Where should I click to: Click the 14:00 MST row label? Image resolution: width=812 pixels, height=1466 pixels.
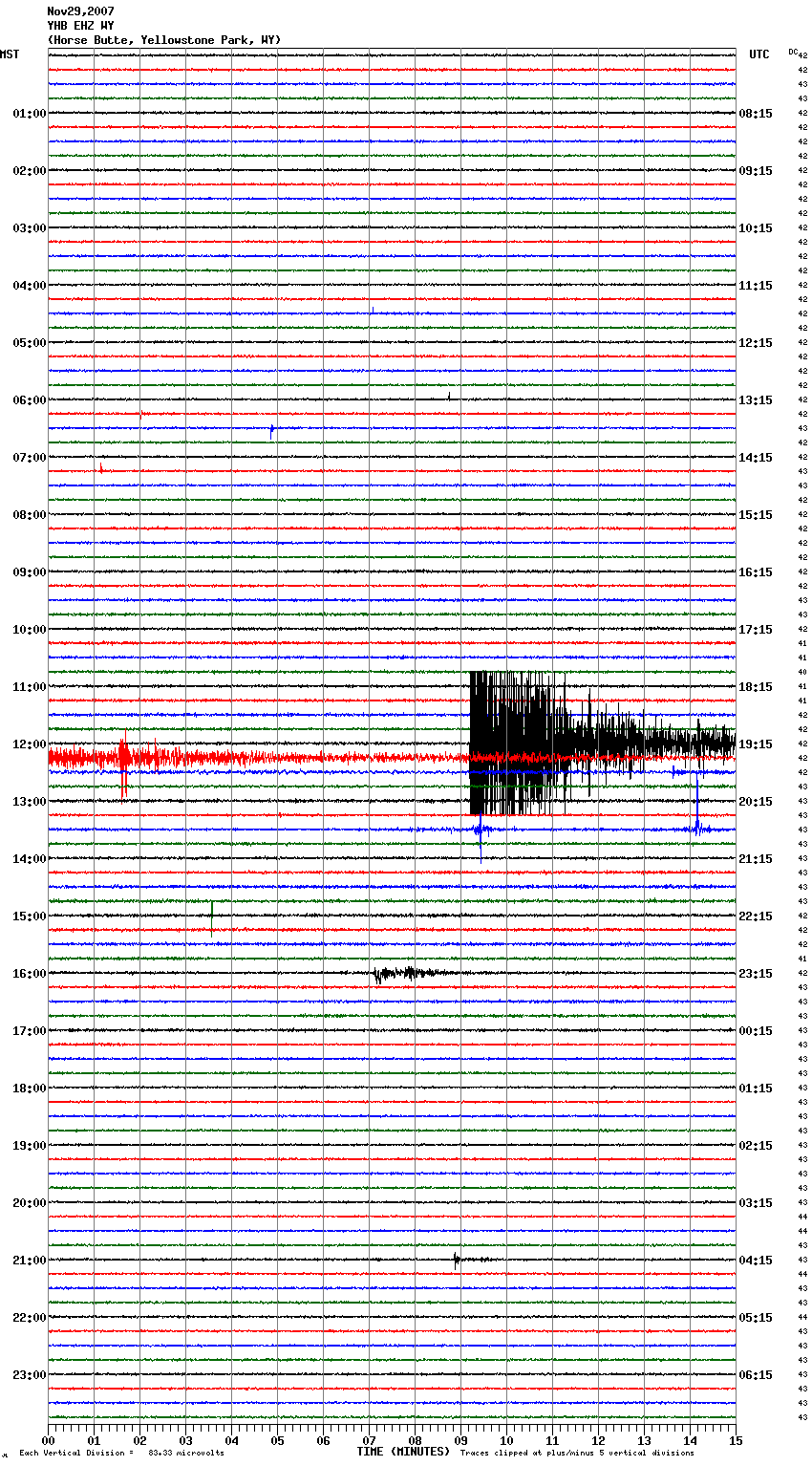pos(30,859)
